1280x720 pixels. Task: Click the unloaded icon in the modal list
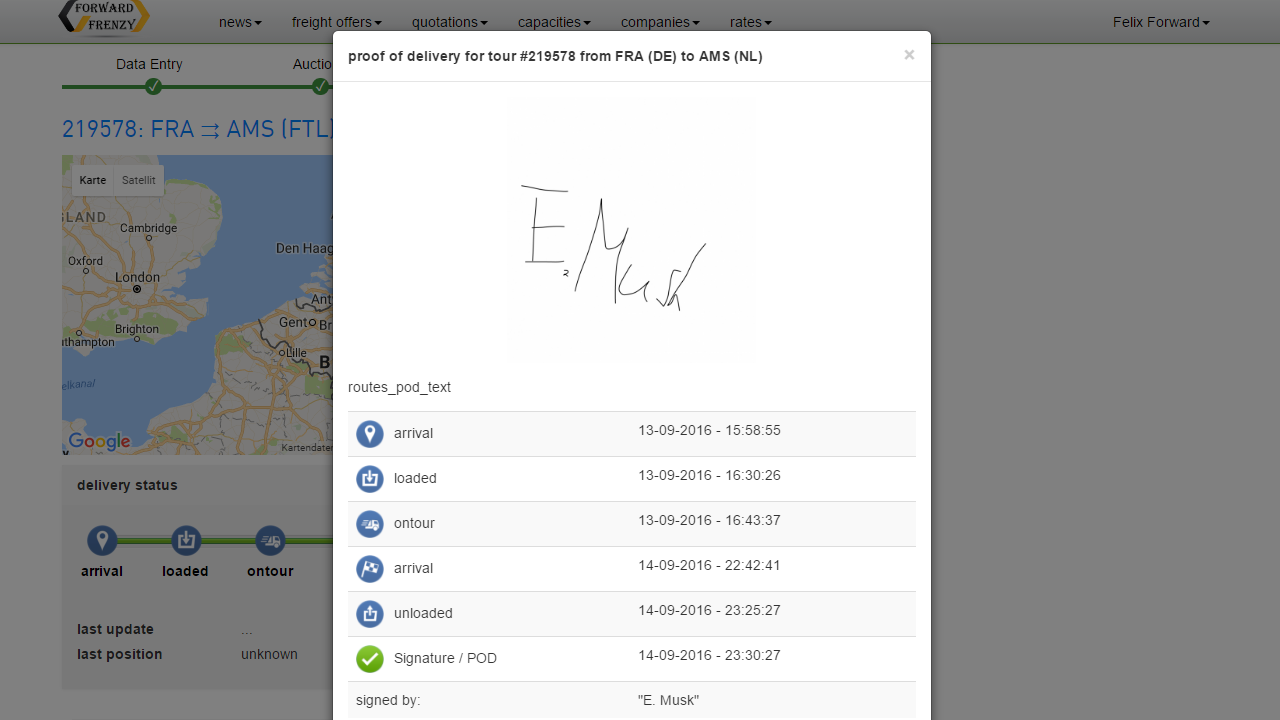370,614
